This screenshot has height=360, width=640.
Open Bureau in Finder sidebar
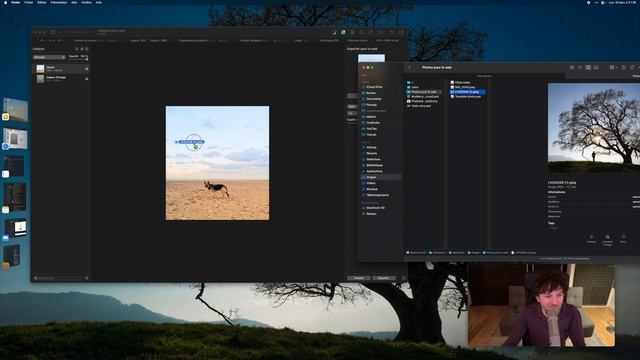pyautogui.click(x=371, y=93)
